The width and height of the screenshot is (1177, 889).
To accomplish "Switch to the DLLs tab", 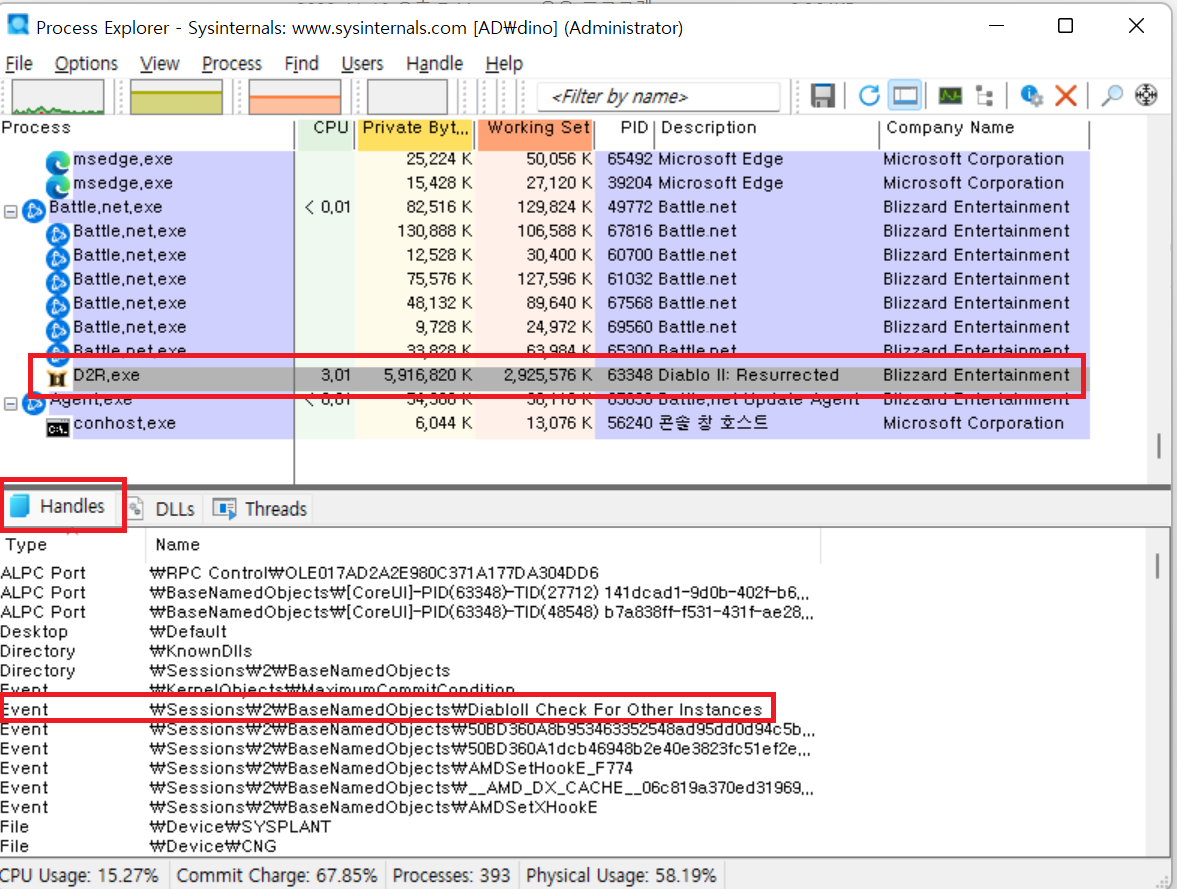I will click(x=163, y=509).
